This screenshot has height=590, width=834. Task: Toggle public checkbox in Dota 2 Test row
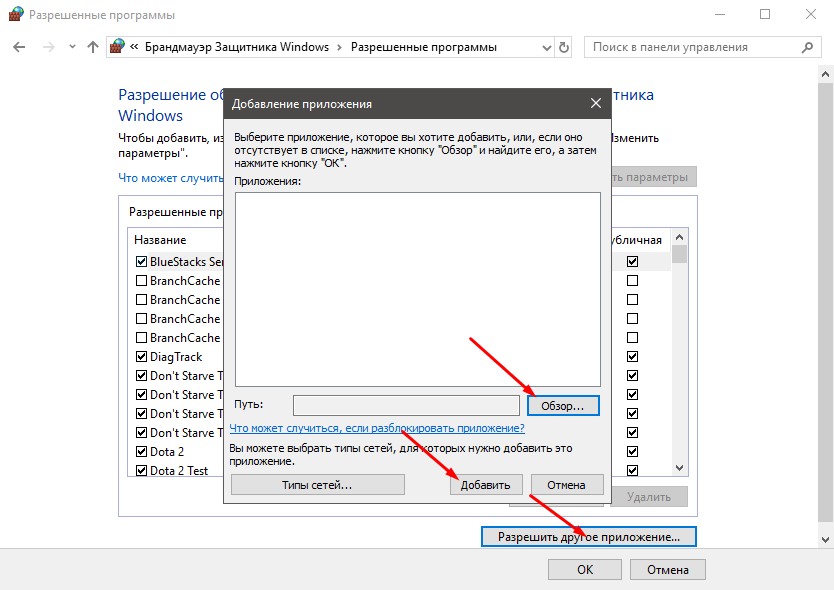632,470
